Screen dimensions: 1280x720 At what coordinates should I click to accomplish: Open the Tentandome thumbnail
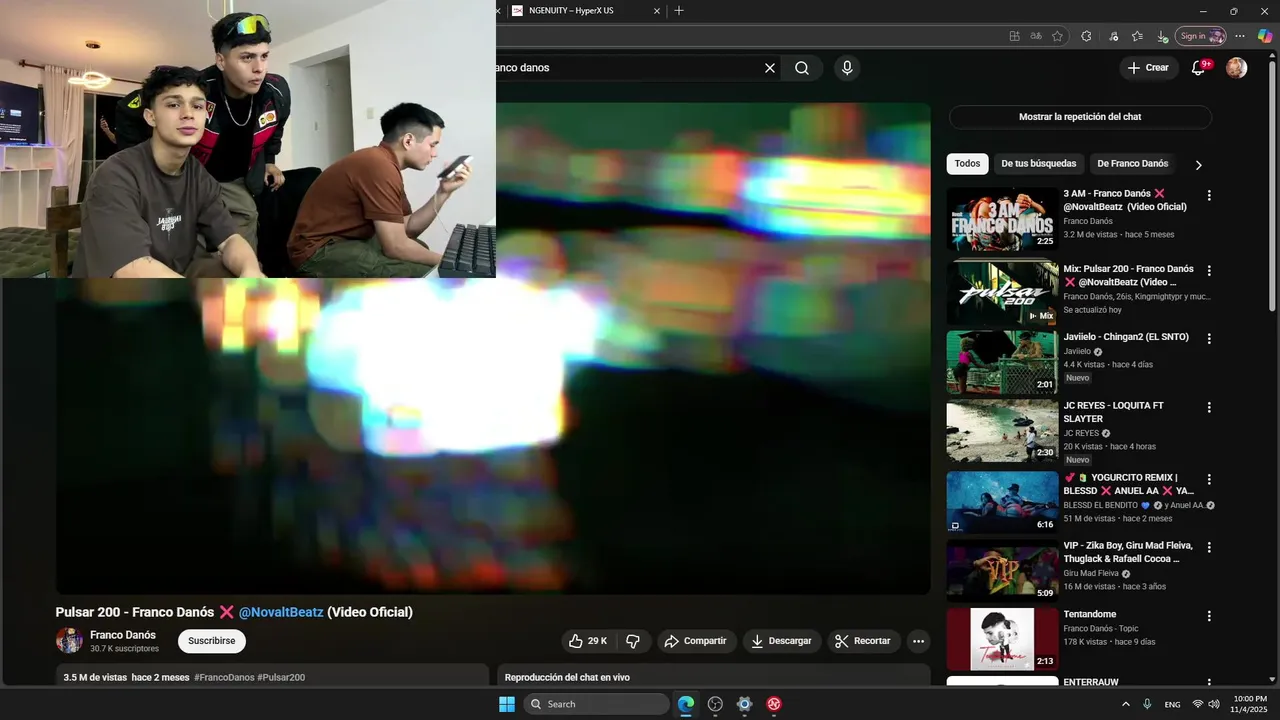click(x=1002, y=639)
